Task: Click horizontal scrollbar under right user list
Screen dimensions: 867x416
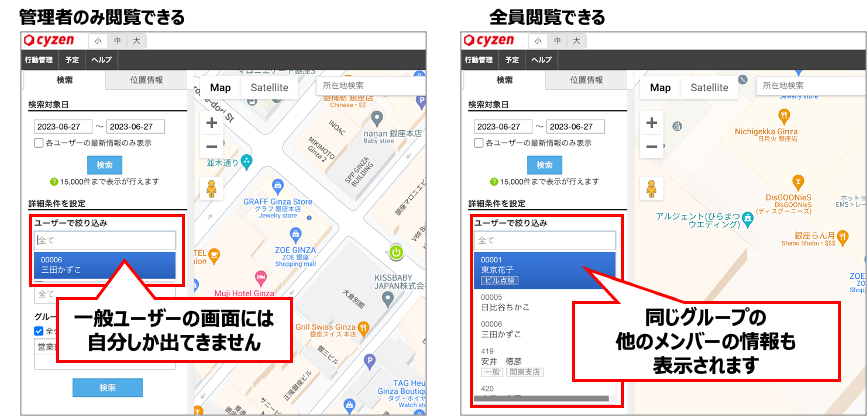Action: pos(542,398)
